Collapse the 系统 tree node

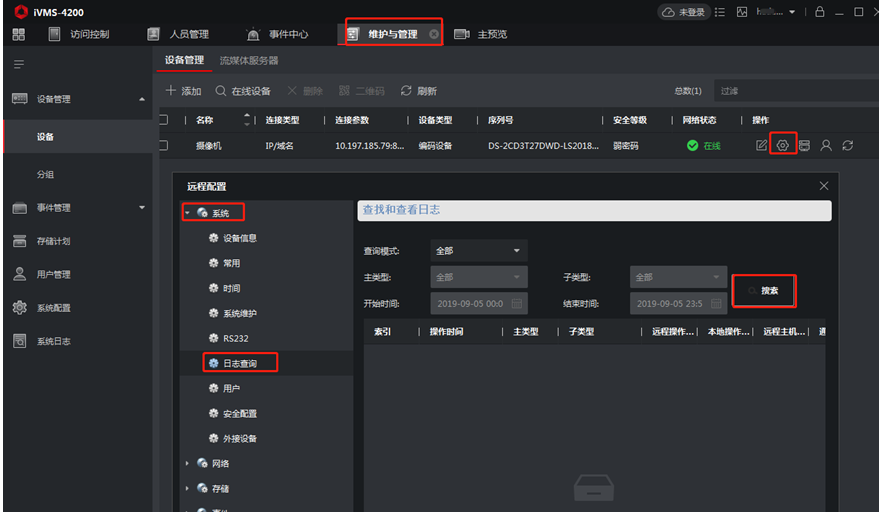click(187, 213)
